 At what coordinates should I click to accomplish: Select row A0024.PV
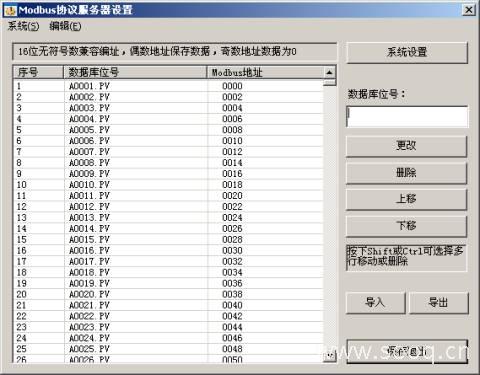coord(168,339)
